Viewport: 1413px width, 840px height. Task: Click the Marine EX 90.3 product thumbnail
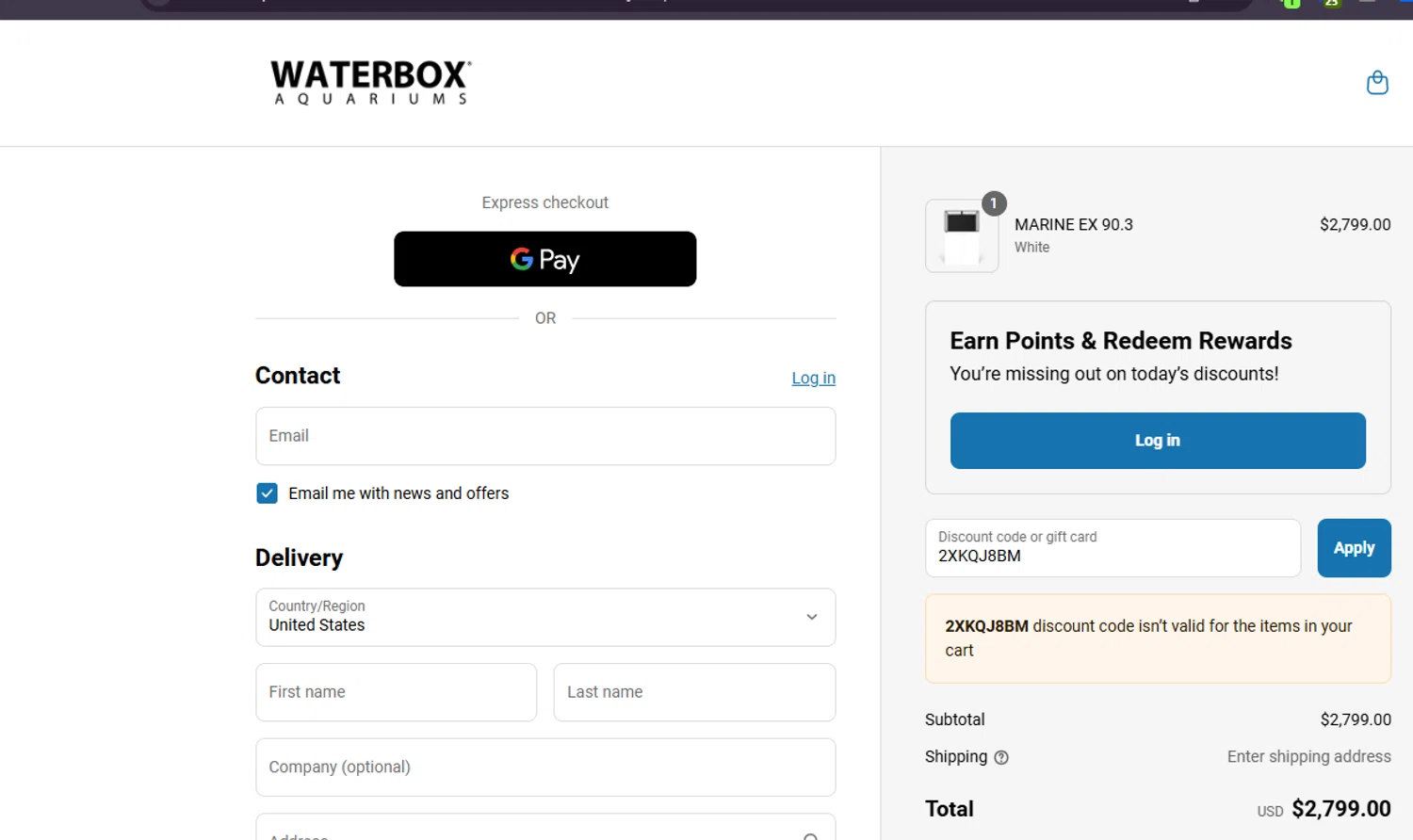pyautogui.click(x=962, y=235)
